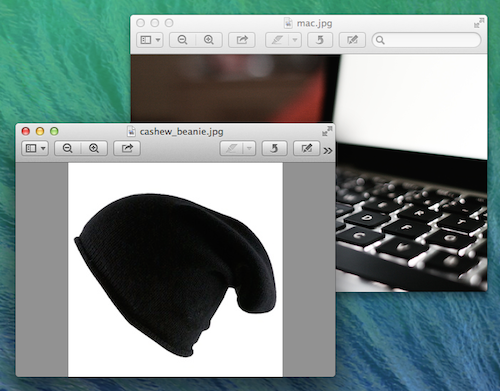Click the mac.jpg window title text
This screenshot has width=500, height=391.
[x=314, y=23]
